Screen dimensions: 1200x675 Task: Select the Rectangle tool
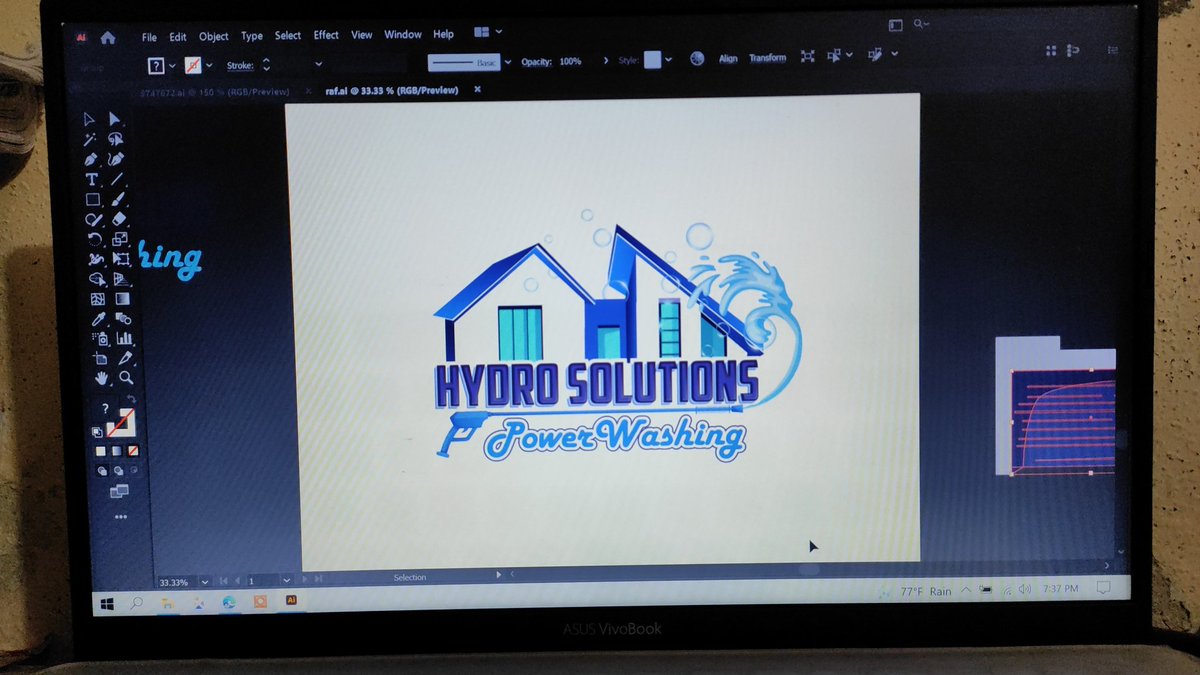coord(92,199)
